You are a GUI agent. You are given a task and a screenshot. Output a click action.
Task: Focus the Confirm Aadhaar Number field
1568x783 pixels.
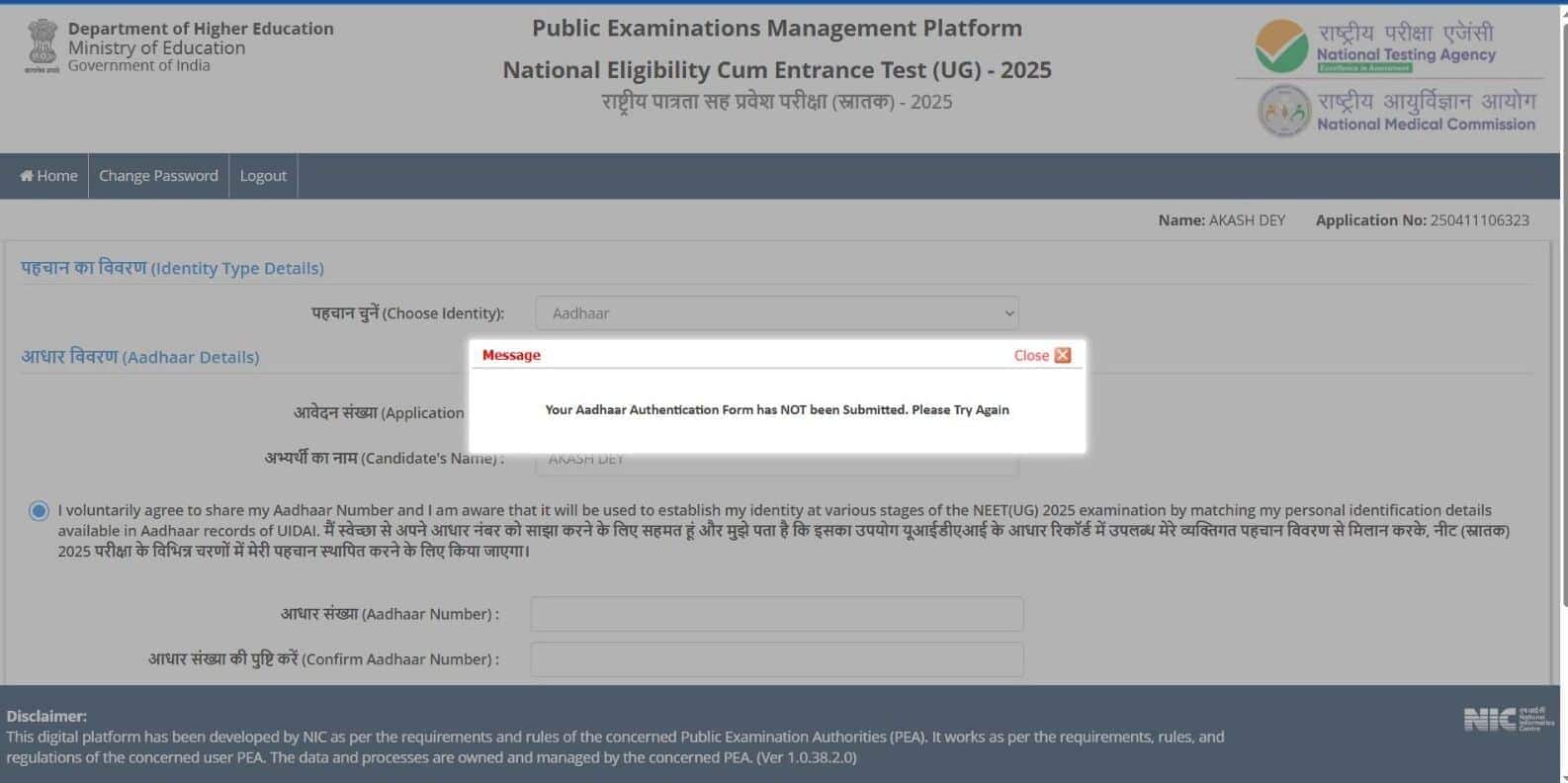point(776,659)
